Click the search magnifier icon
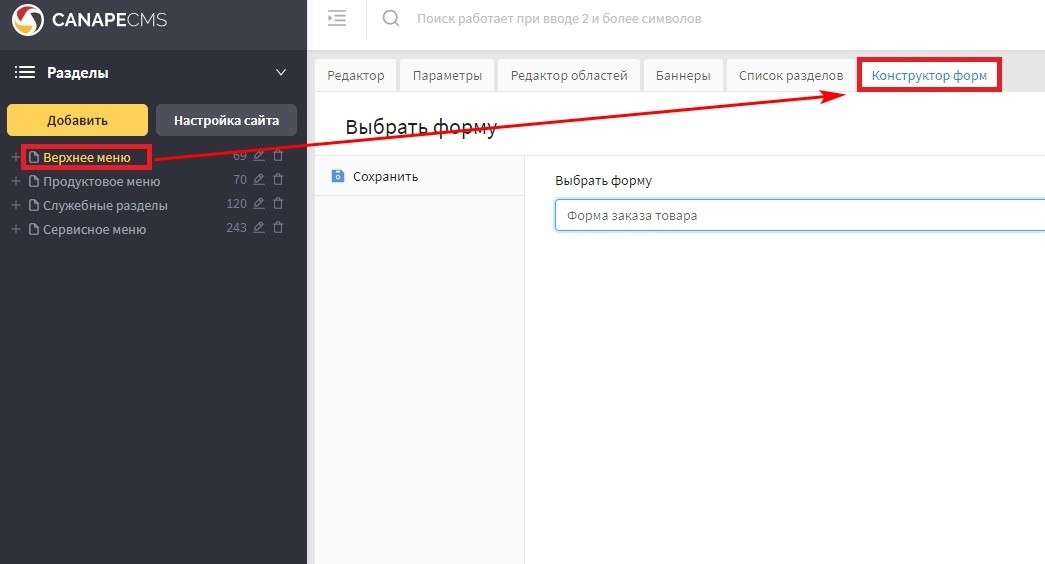 click(x=391, y=18)
